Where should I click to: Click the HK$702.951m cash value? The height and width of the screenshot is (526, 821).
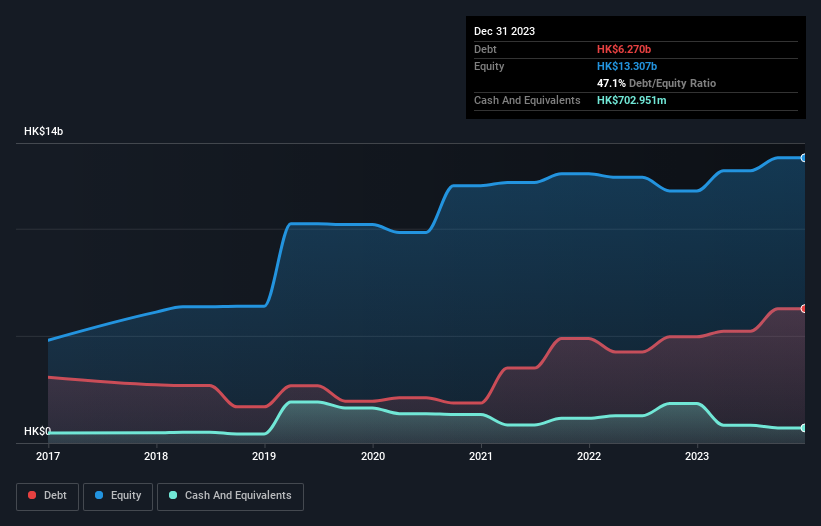631,100
